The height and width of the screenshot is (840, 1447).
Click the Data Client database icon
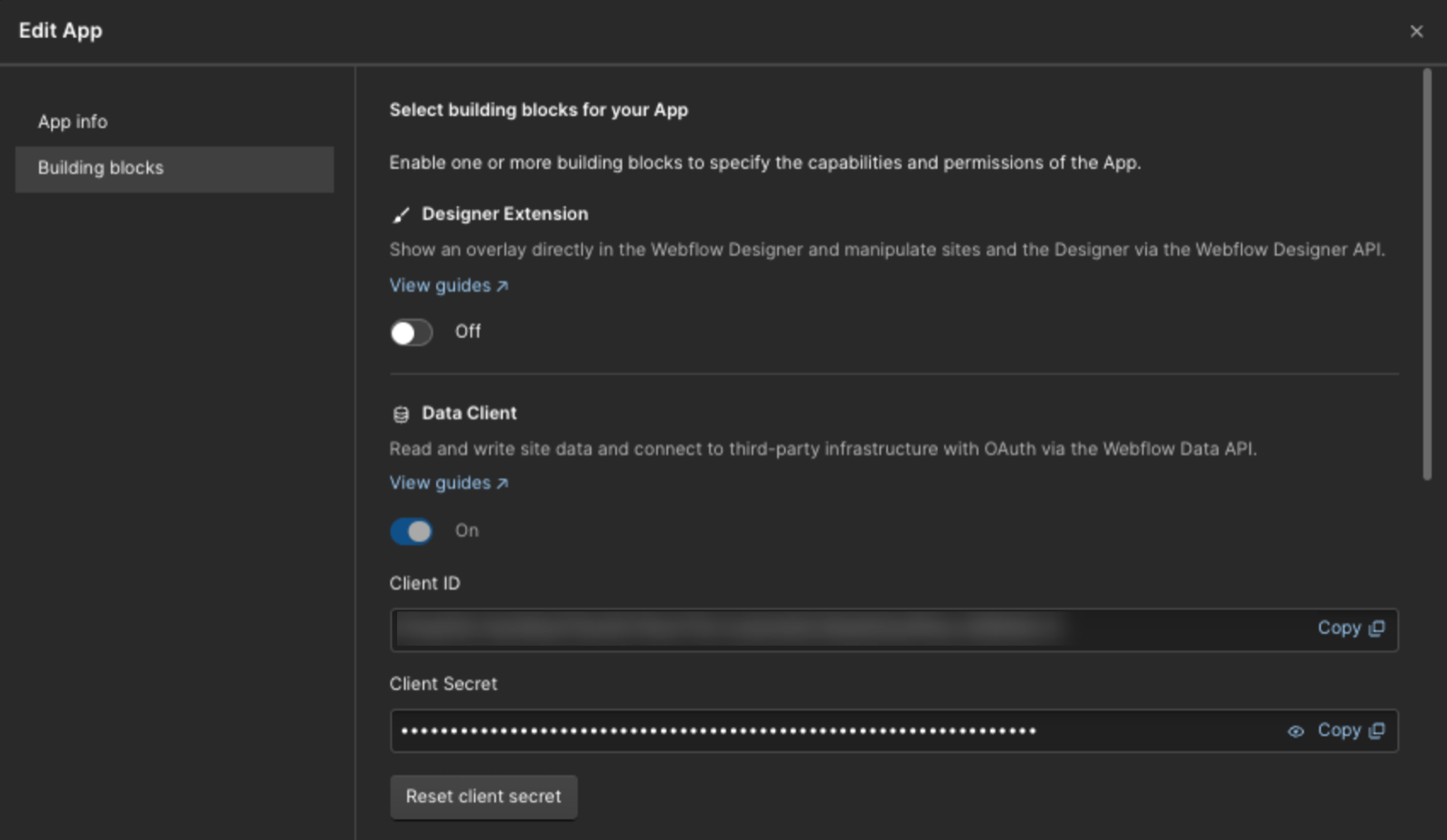401,414
